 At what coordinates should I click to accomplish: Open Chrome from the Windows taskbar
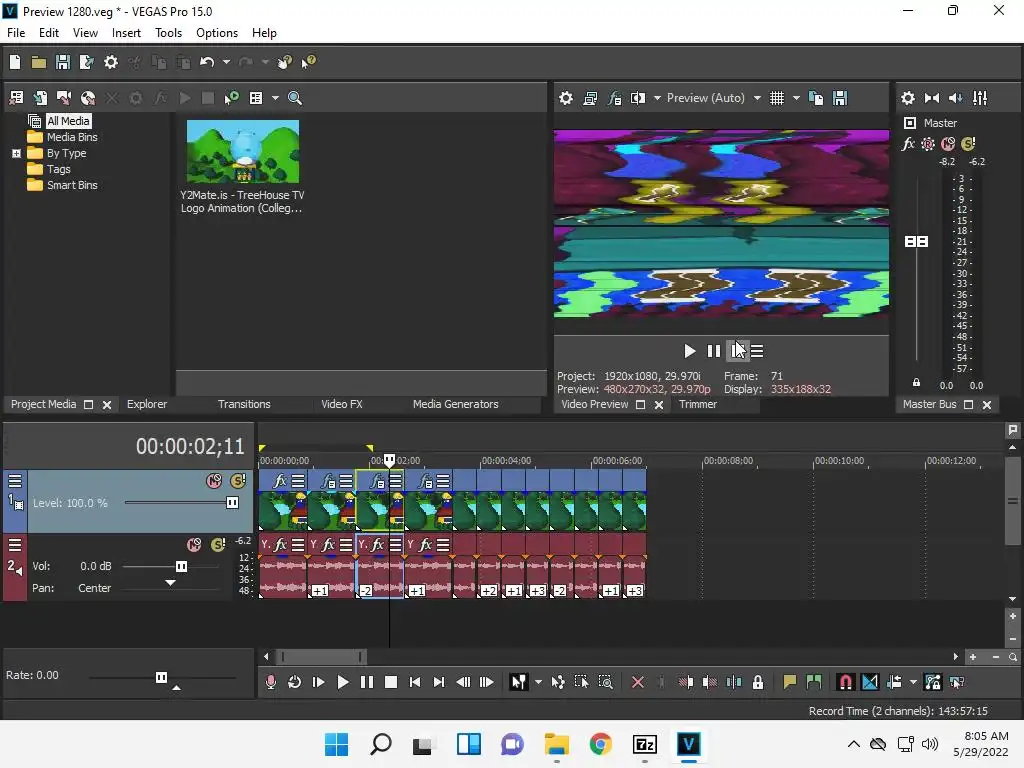tap(600, 744)
